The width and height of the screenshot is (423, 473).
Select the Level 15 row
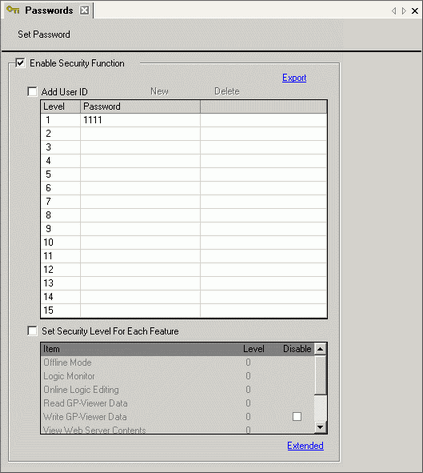pos(184,310)
